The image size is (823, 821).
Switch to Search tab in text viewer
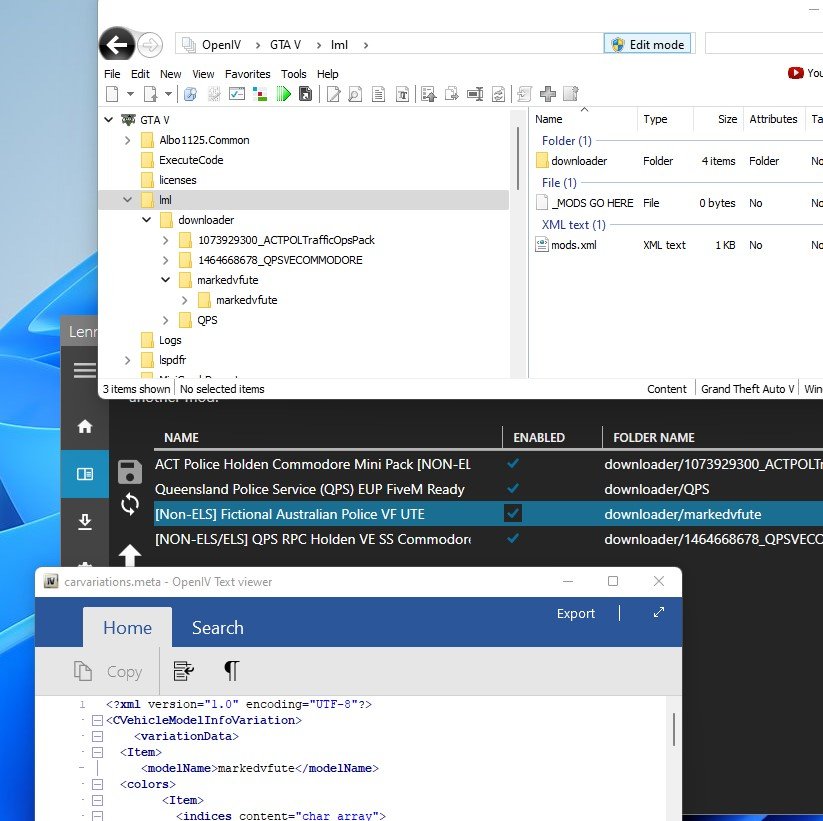coord(217,628)
